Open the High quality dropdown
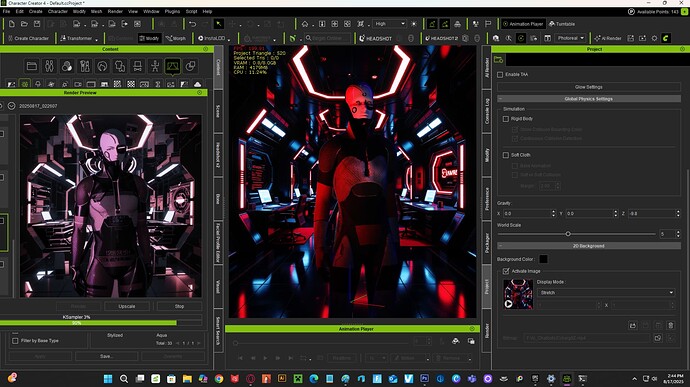The image size is (690, 387). (x=390, y=24)
